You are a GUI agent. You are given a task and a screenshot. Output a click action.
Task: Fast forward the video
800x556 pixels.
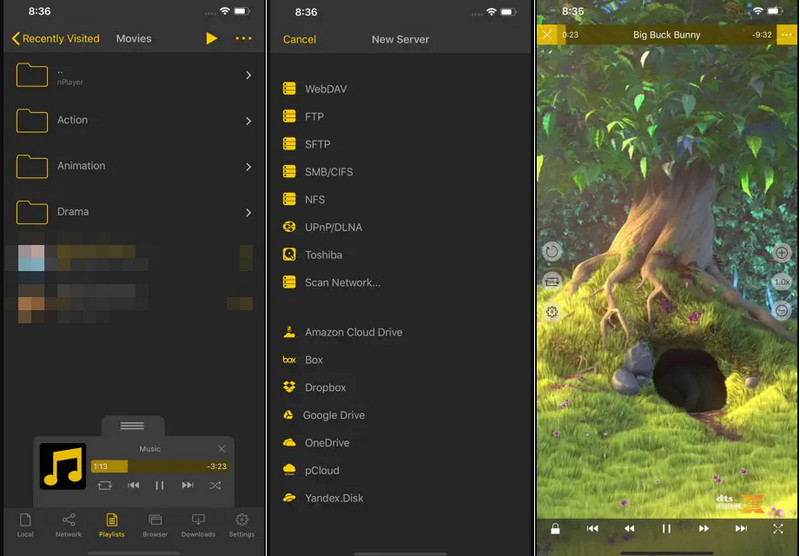tap(704, 528)
